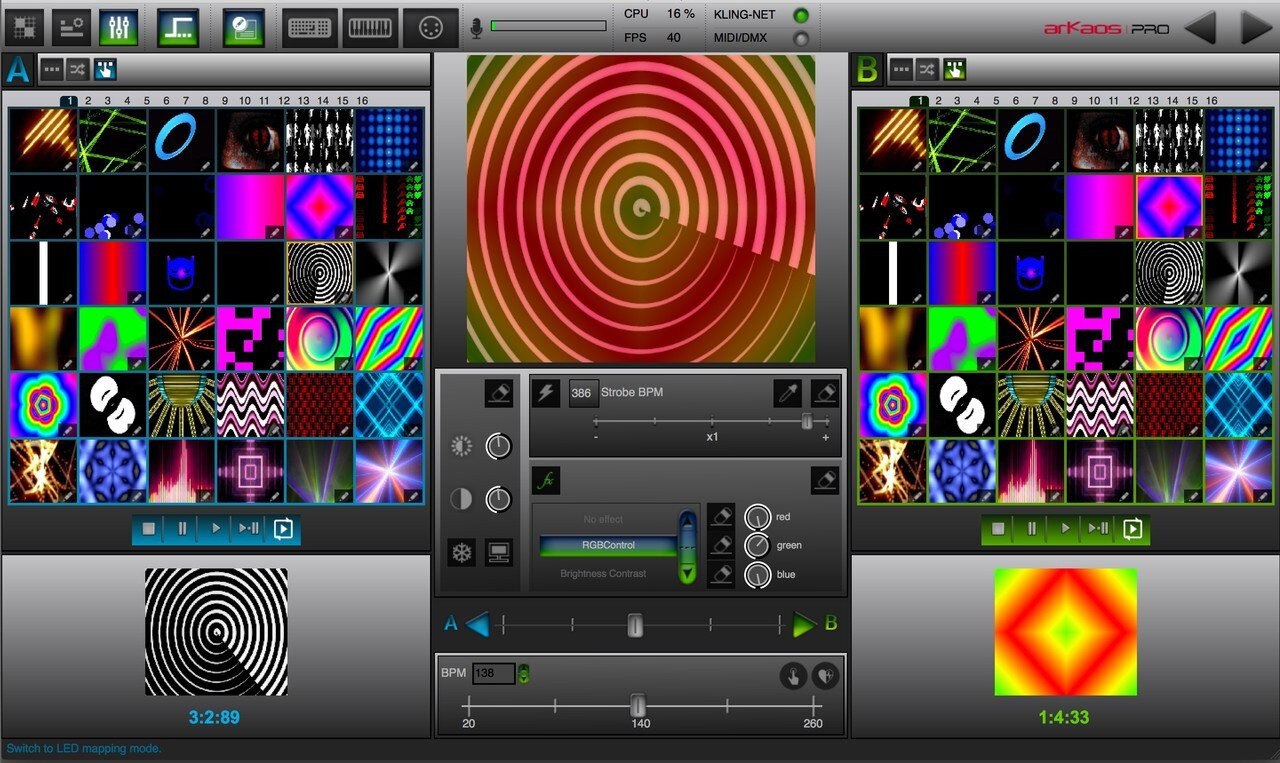Enable the touch control toggle in deck B's header

click(x=955, y=70)
